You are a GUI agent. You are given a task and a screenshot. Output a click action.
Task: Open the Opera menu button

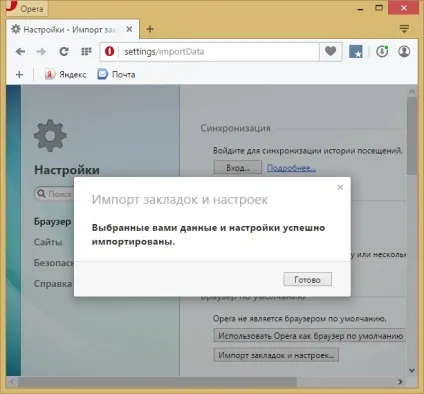(27, 8)
